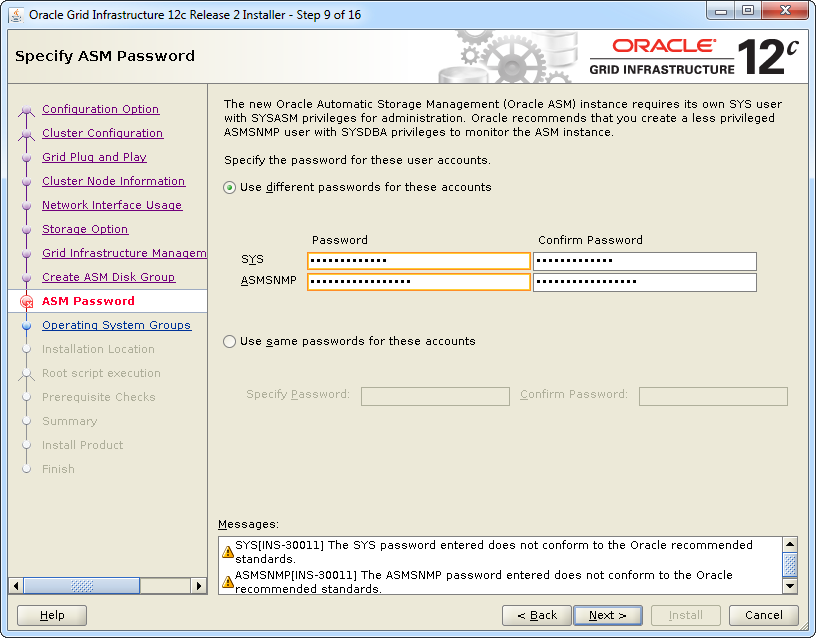Viewport: 816px width, 638px height.
Task: Click the ASM Password step error icon
Action: (x=27, y=302)
